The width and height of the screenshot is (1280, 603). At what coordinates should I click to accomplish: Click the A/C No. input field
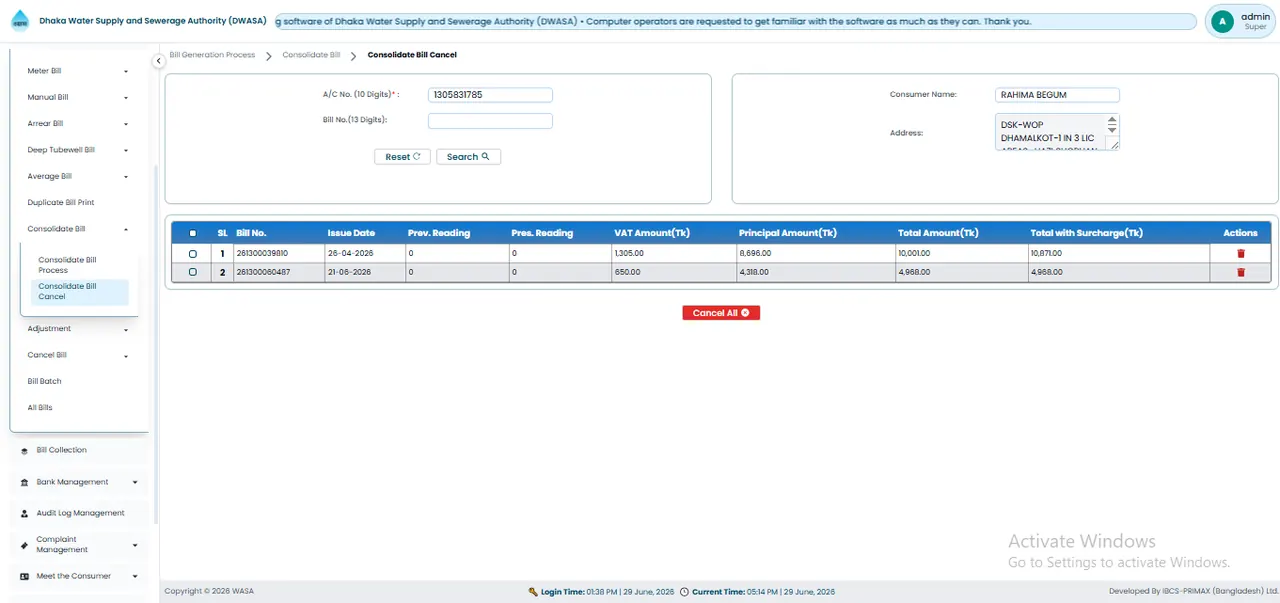[x=490, y=95]
